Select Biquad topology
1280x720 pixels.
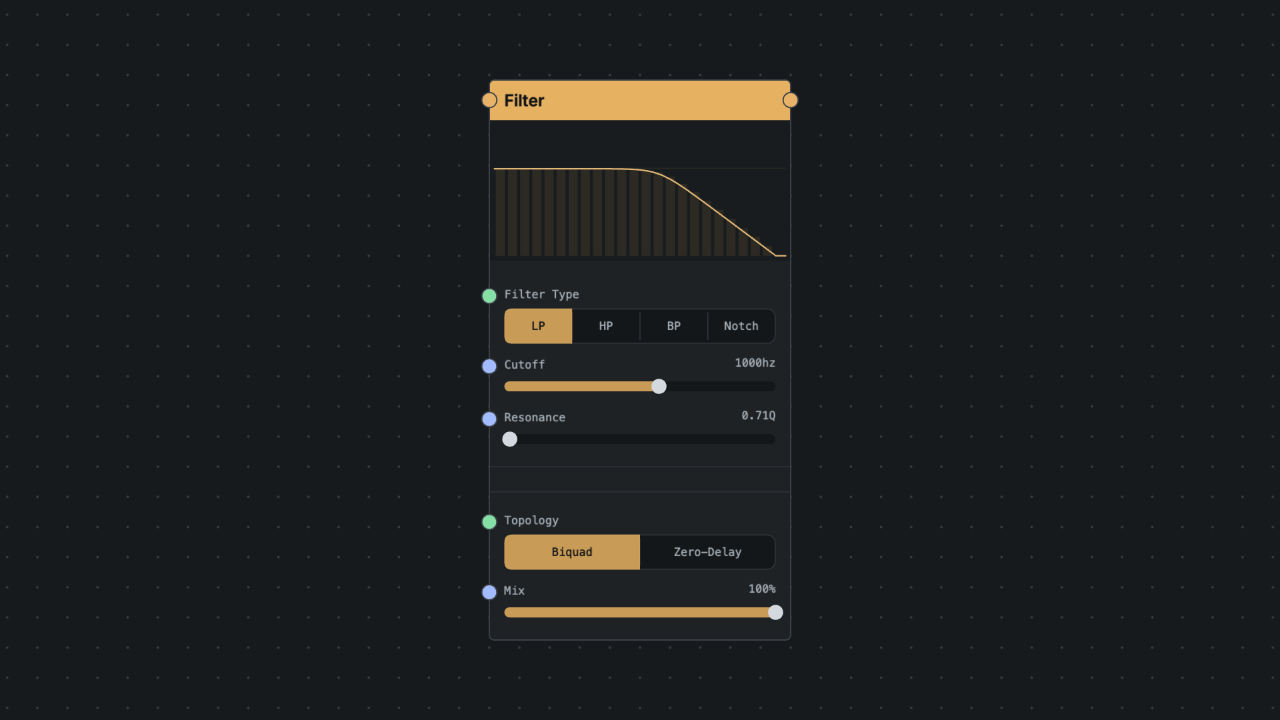[x=572, y=552]
